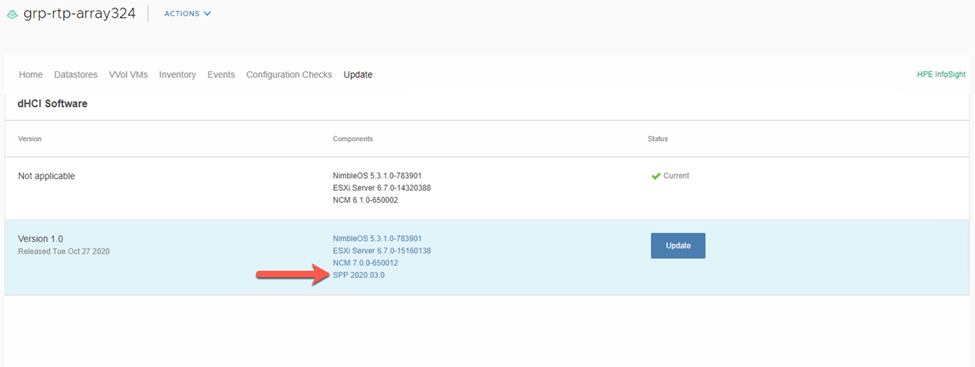Click the Components column header

coord(353,139)
